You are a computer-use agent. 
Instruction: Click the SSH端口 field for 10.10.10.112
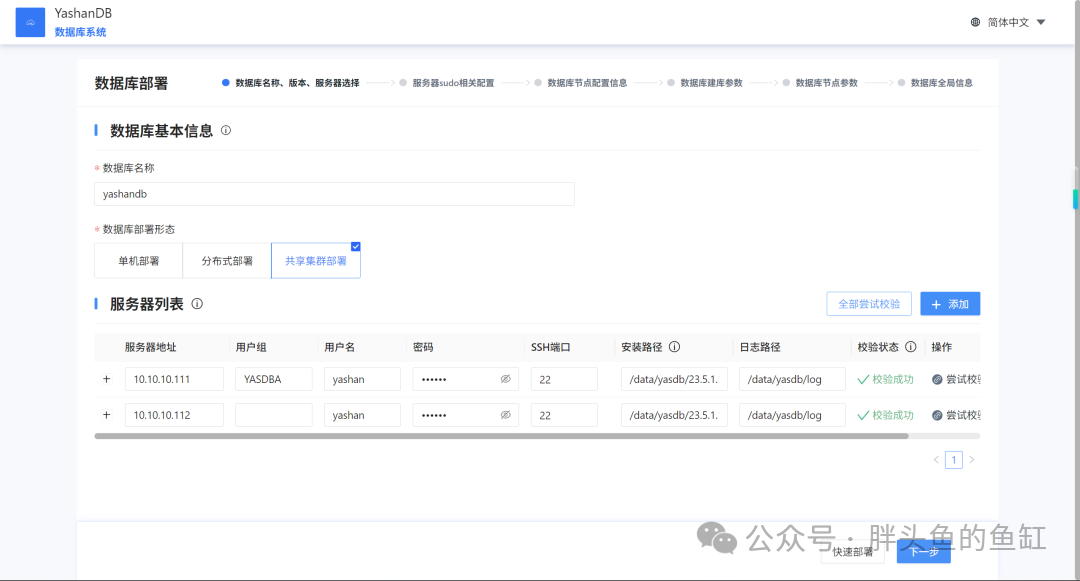click(x=564, y=415)
